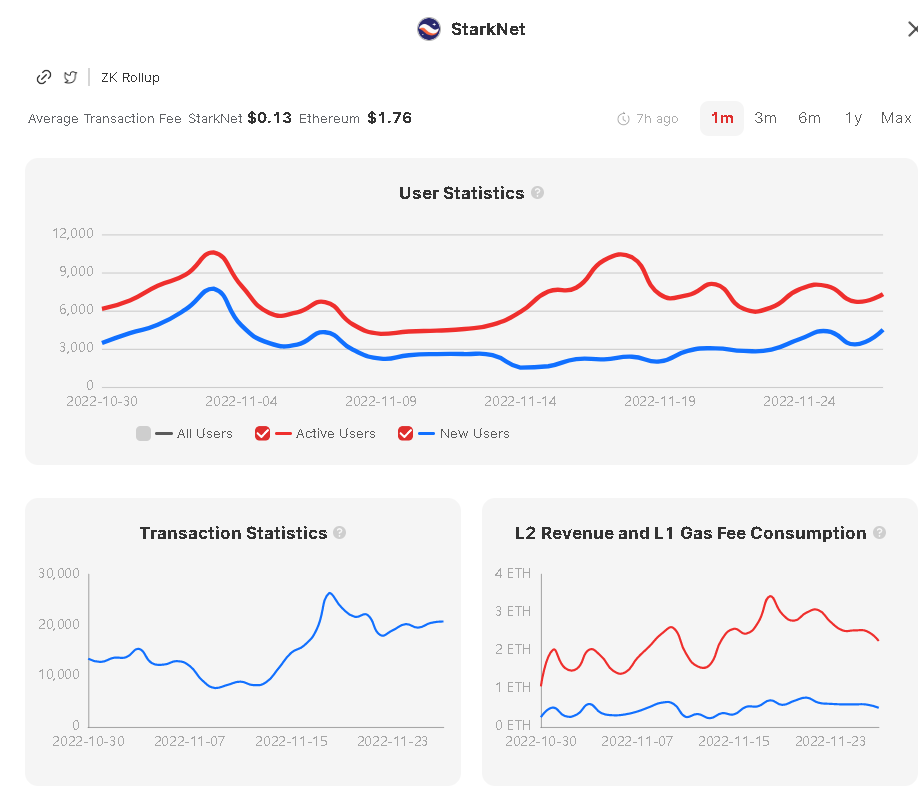Open User Statistics help icon
The image size is (918, 791).
[x=537, y=193]
